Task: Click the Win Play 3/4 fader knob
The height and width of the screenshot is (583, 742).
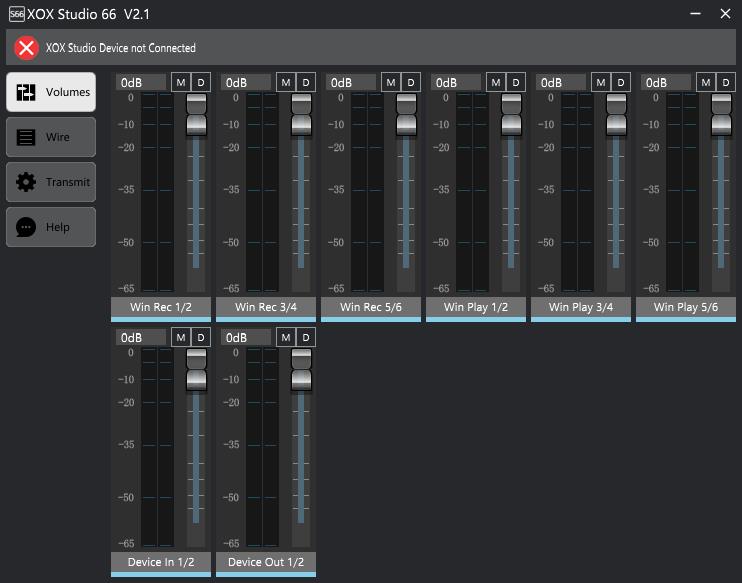Action: coord(617,115)
